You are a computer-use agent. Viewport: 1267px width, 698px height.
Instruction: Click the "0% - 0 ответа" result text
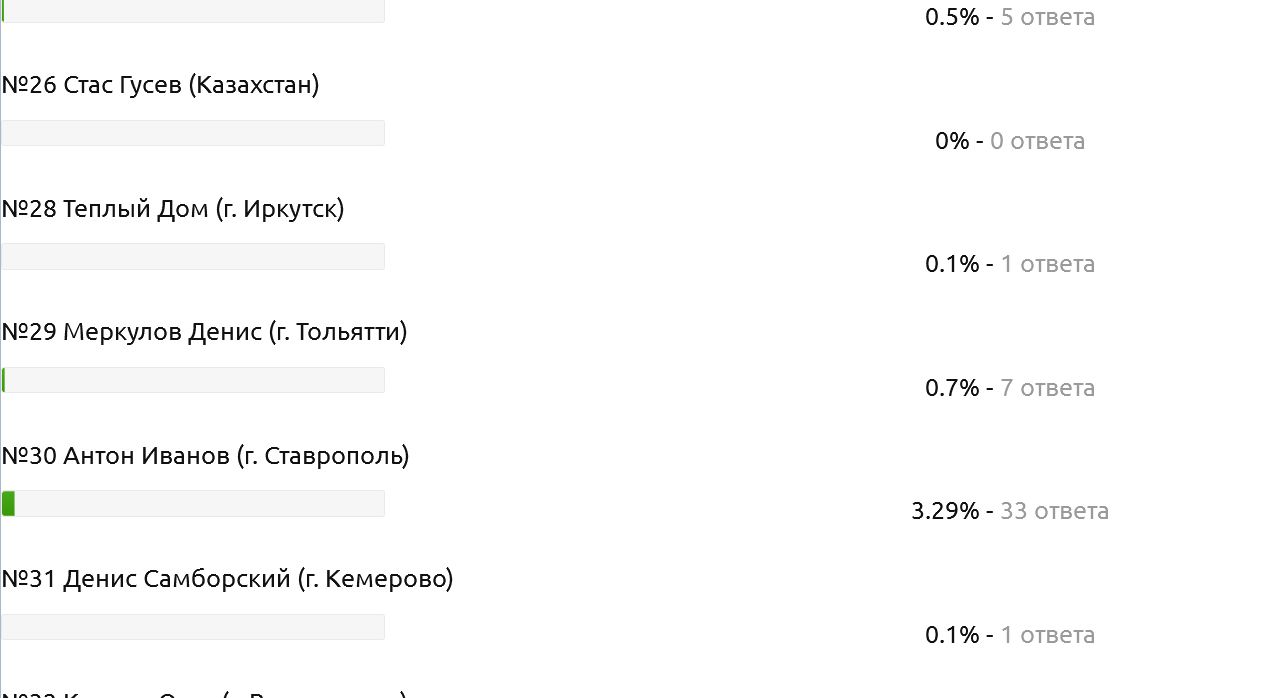[x=1009, y=141]
